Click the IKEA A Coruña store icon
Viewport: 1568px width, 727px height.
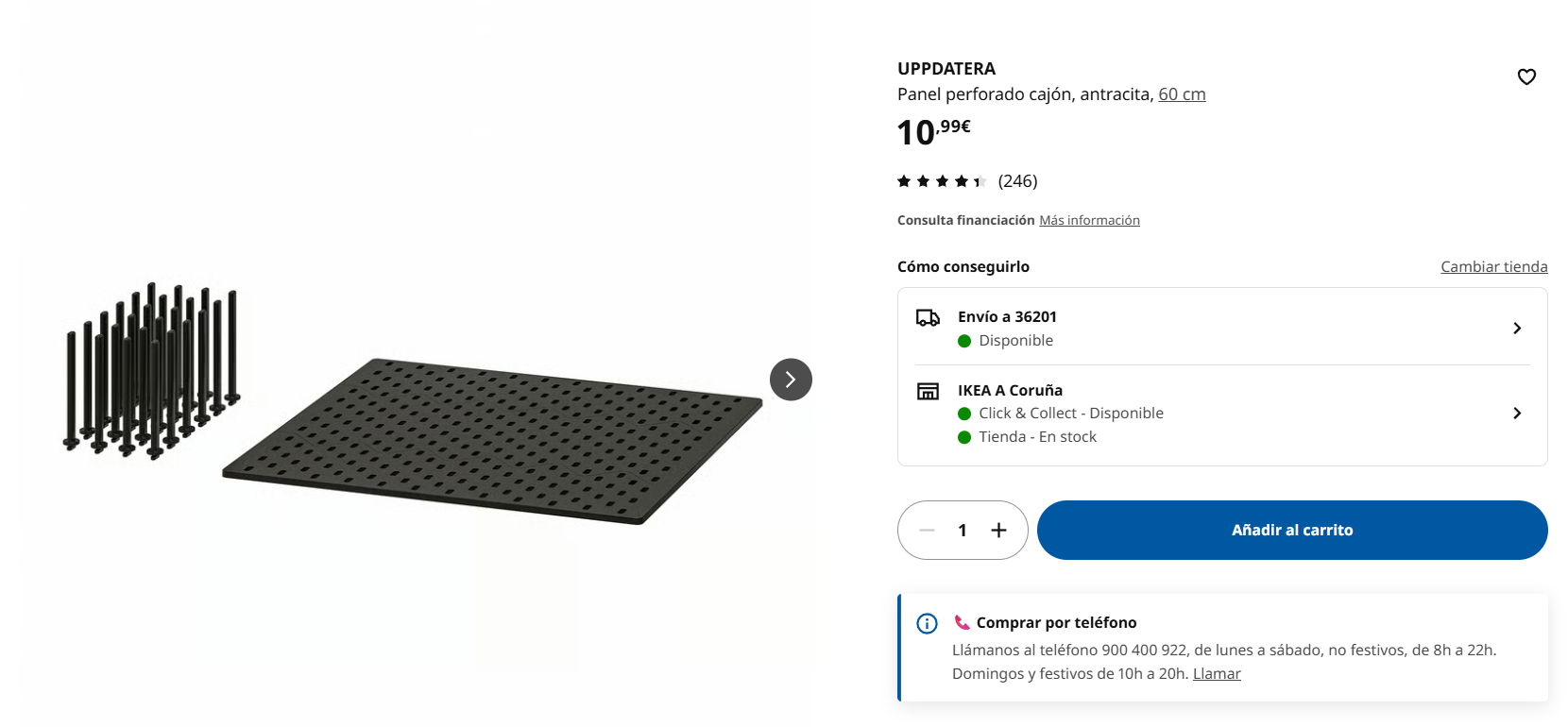coord(928,391)
